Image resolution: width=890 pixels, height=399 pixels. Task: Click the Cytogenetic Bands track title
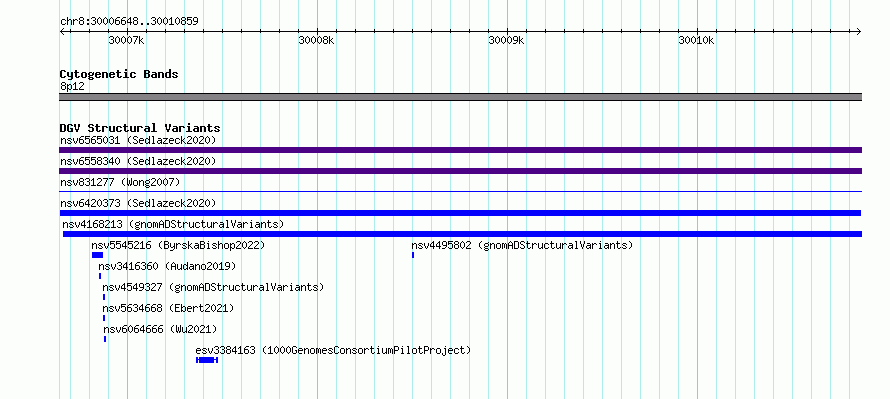[x=119, y=74]
